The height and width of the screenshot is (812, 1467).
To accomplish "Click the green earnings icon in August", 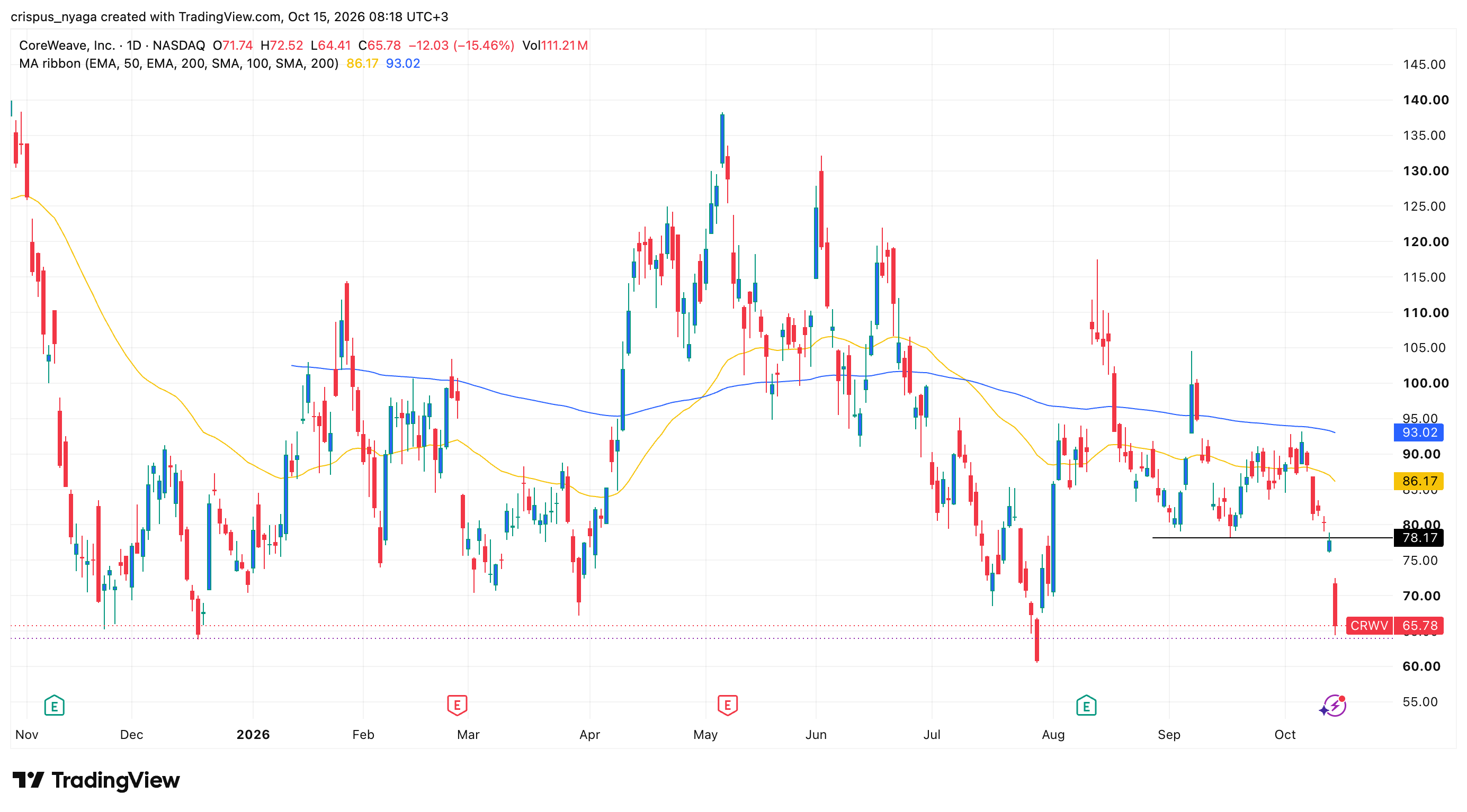I will coord(1086,706).
